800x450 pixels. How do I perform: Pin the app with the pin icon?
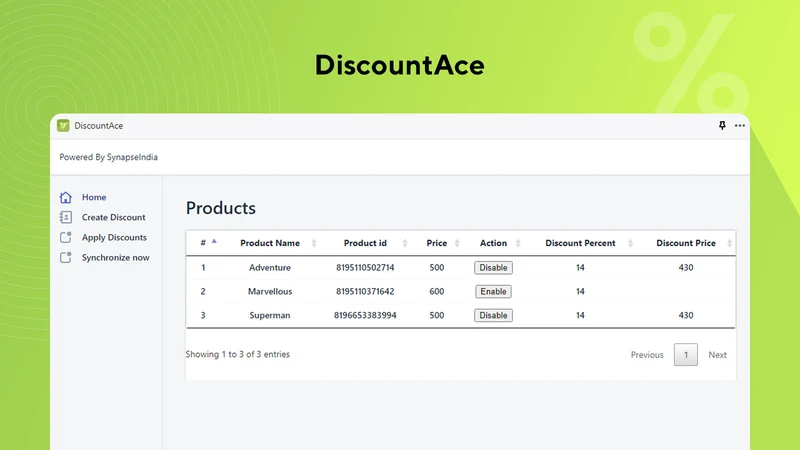coord(722,126)
